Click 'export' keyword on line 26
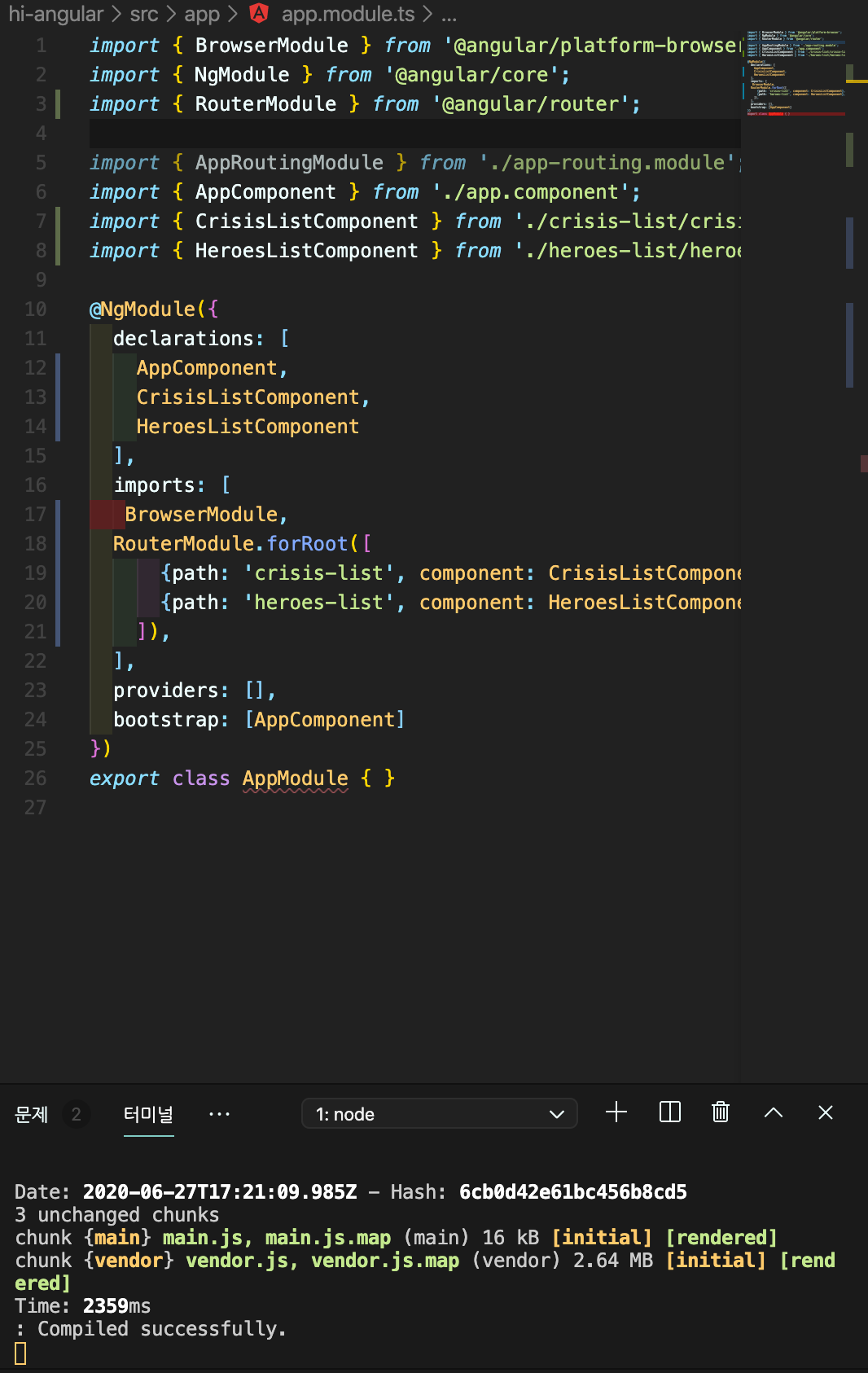The height and width of the screenshot is (1373, 868). [125, 779]
